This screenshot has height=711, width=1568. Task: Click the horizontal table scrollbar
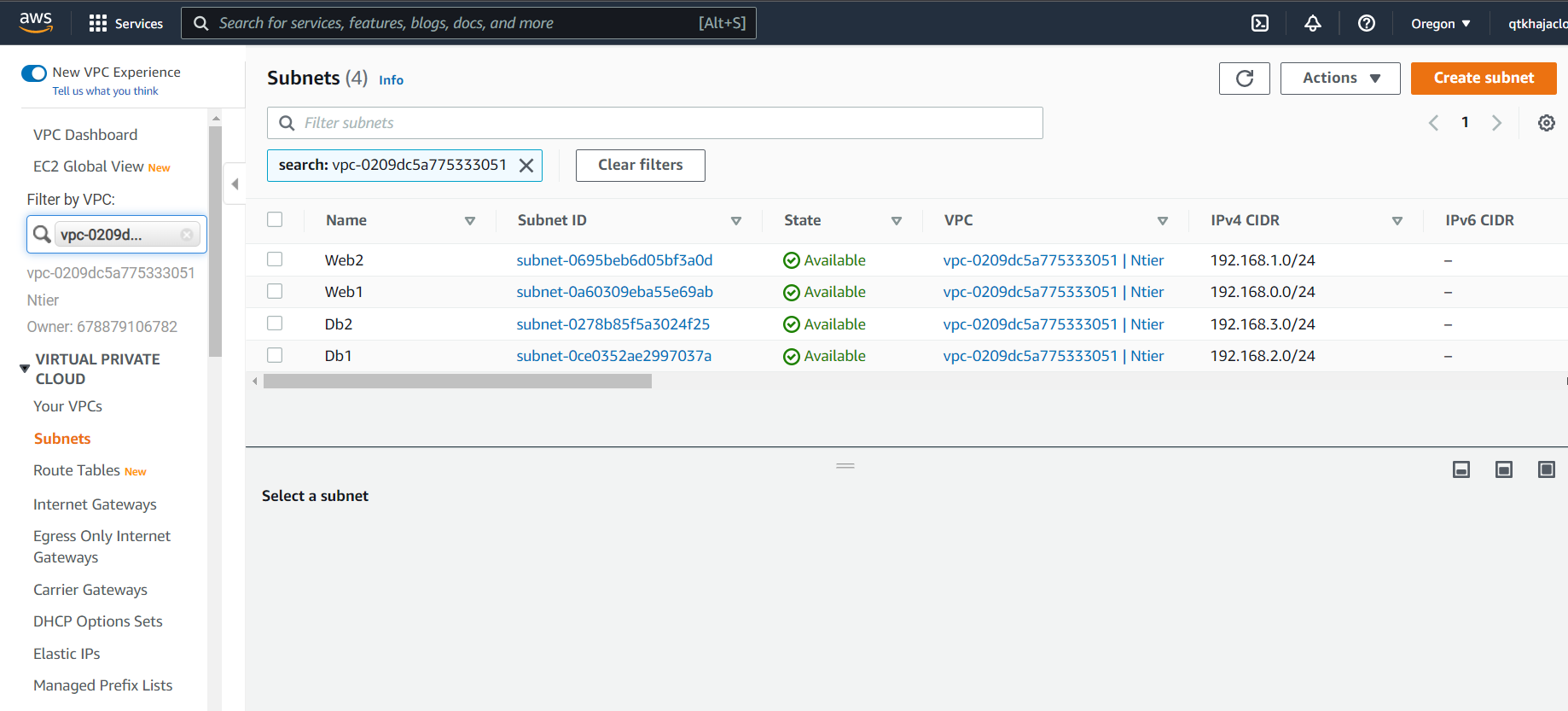click(457, 382)
